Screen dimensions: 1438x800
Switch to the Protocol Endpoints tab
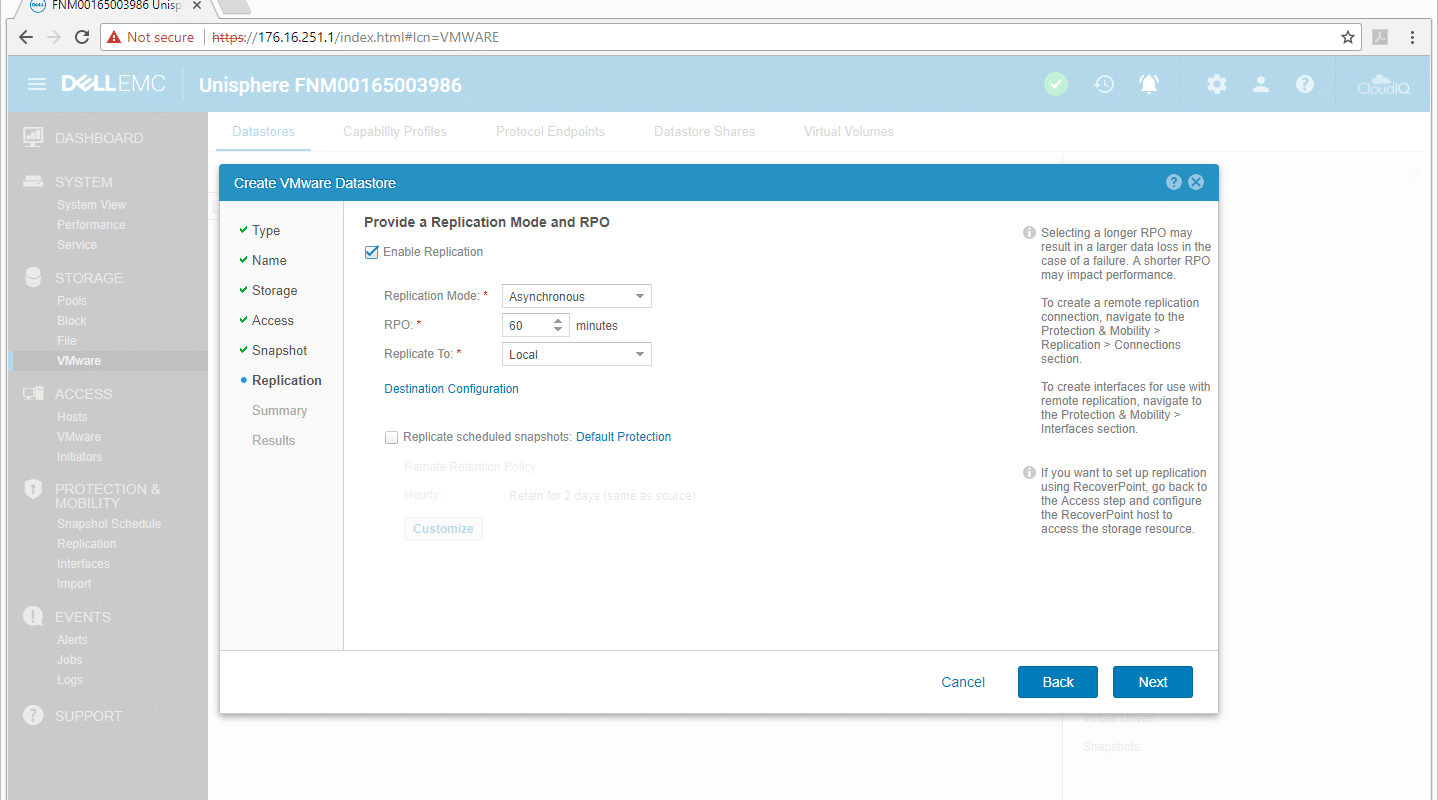pos(550,131)
